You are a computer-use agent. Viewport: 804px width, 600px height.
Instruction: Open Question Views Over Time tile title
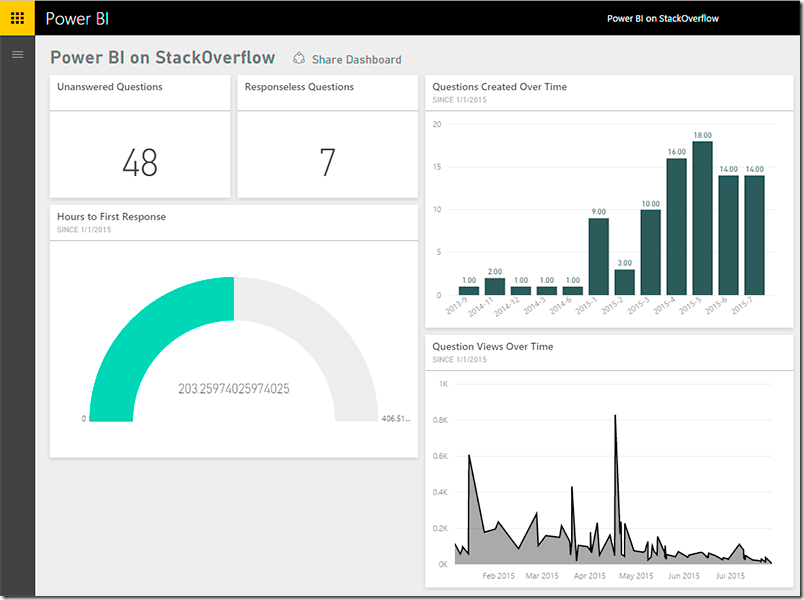493,347
